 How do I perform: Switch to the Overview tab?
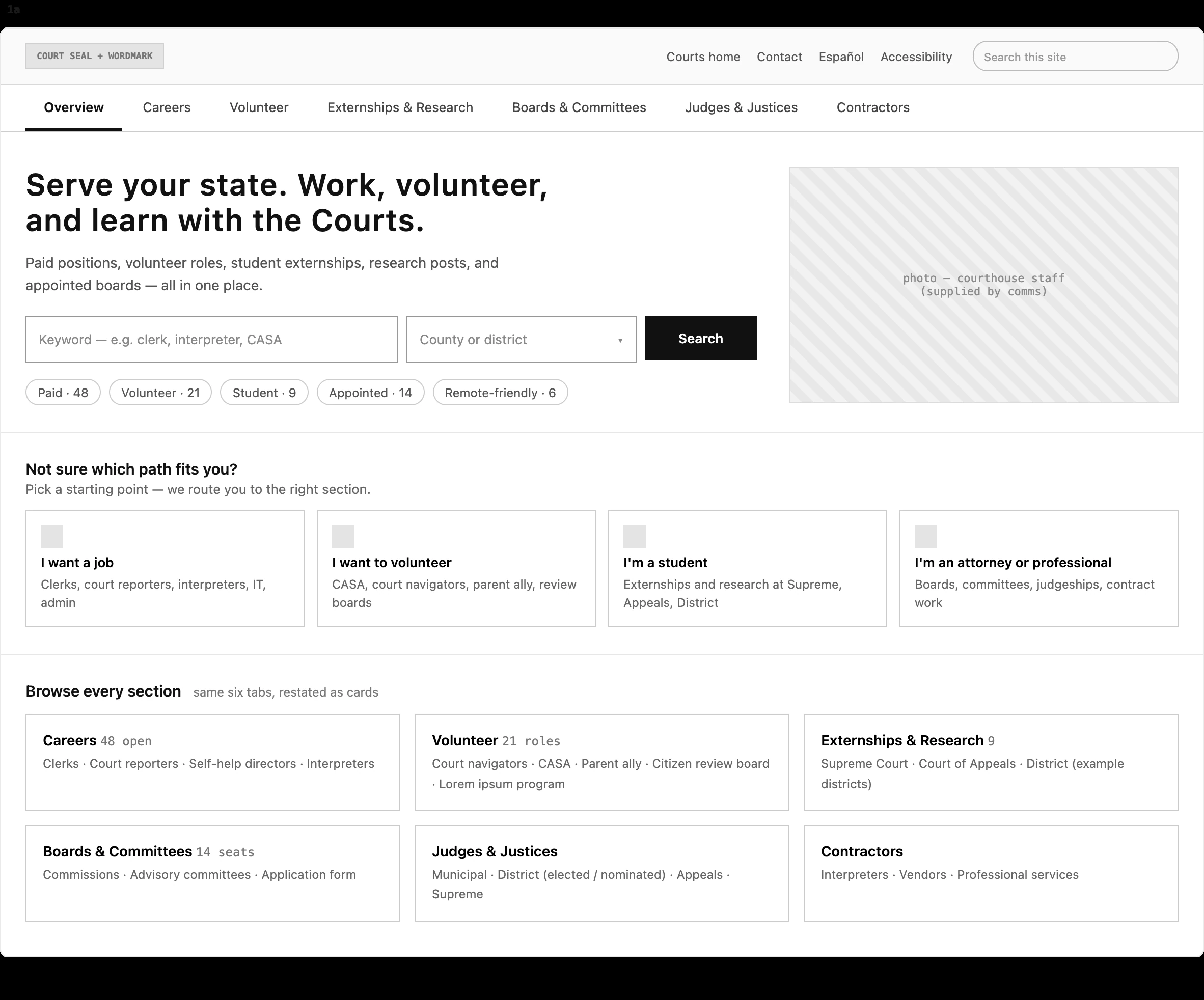point(74,108)
